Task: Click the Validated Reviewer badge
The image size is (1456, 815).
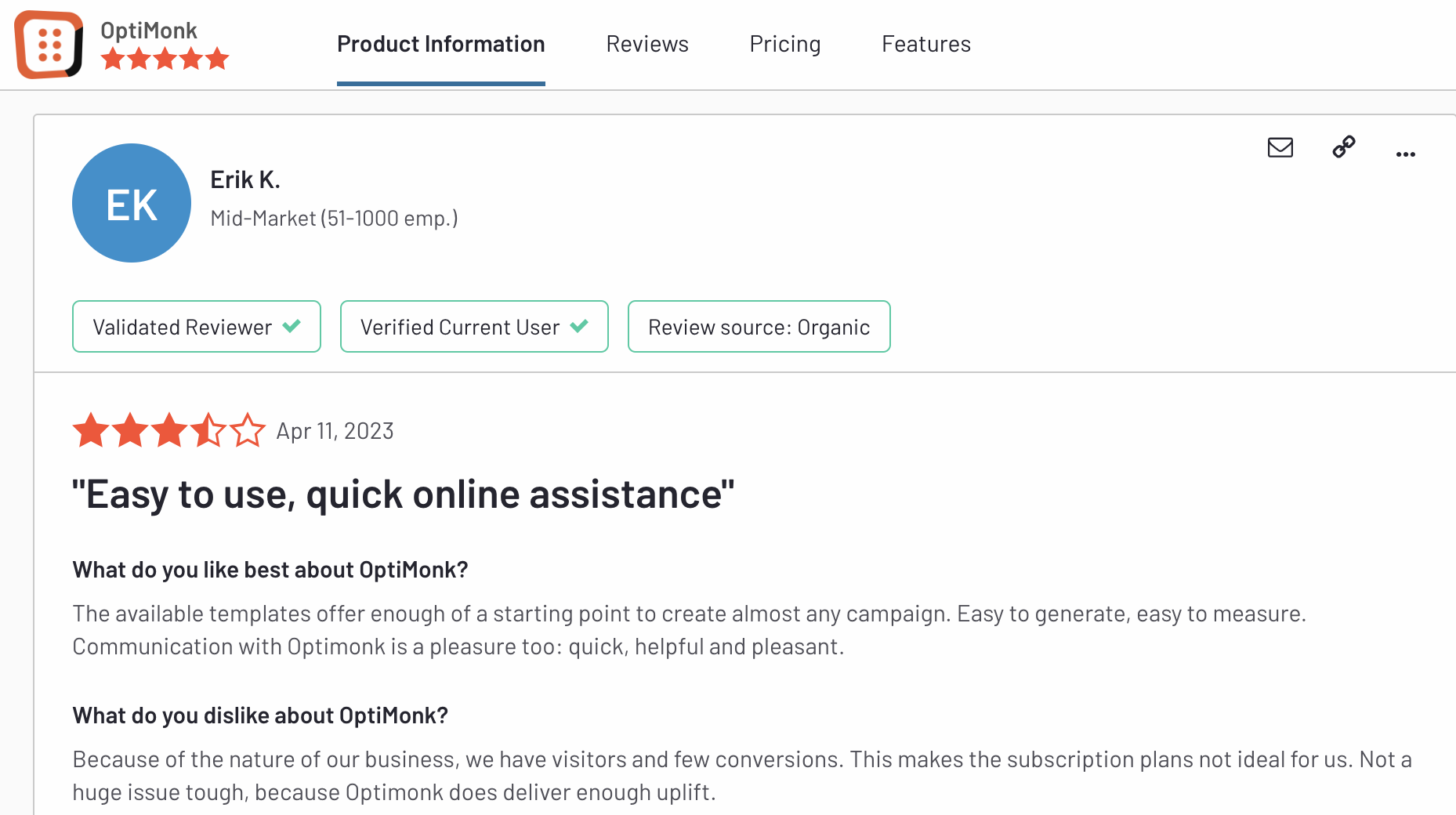Action: point(197,327)
